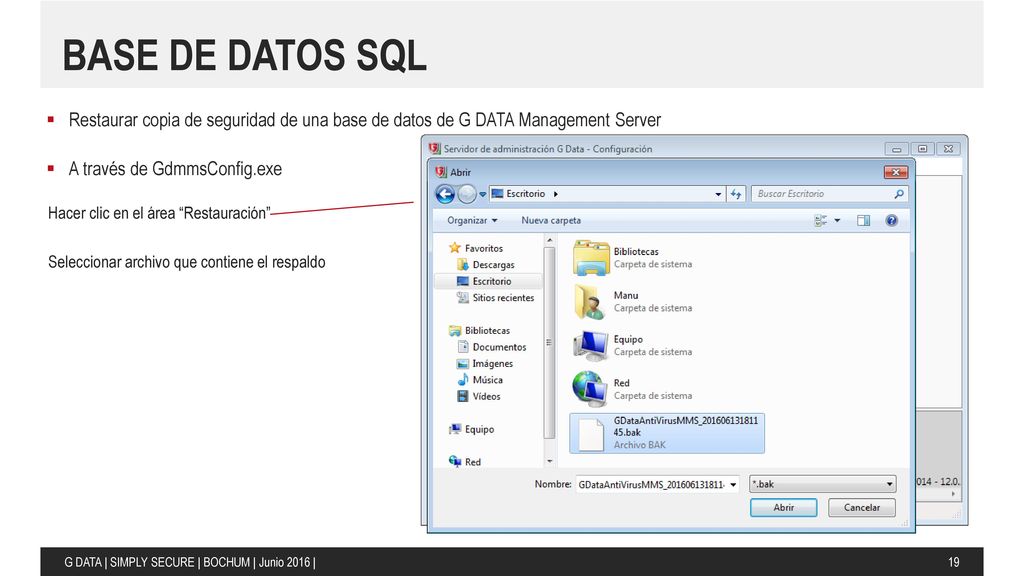Click the Back navigation arrow in Abrir dialog
The height and width of the screenshot is (576, 1024).
pyautogui.click(x=445, y=194)
